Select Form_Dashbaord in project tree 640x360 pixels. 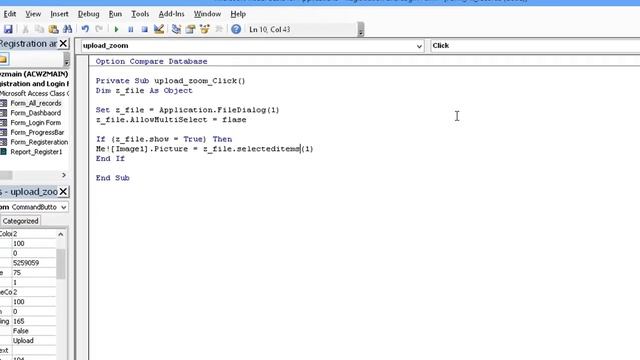click(36, 113)
